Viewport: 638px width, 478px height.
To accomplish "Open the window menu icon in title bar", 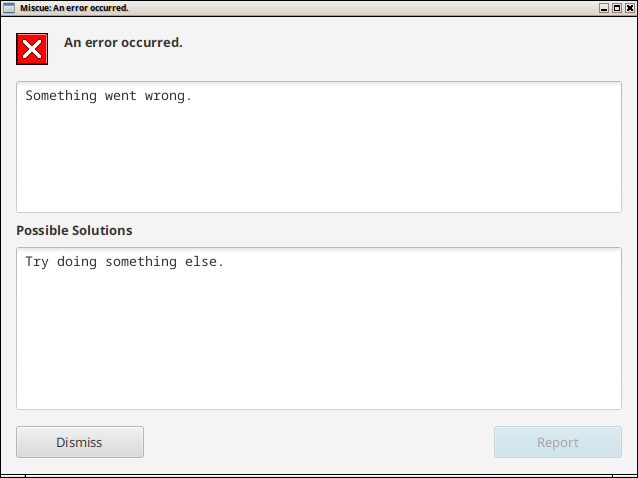I will point(9,8).
